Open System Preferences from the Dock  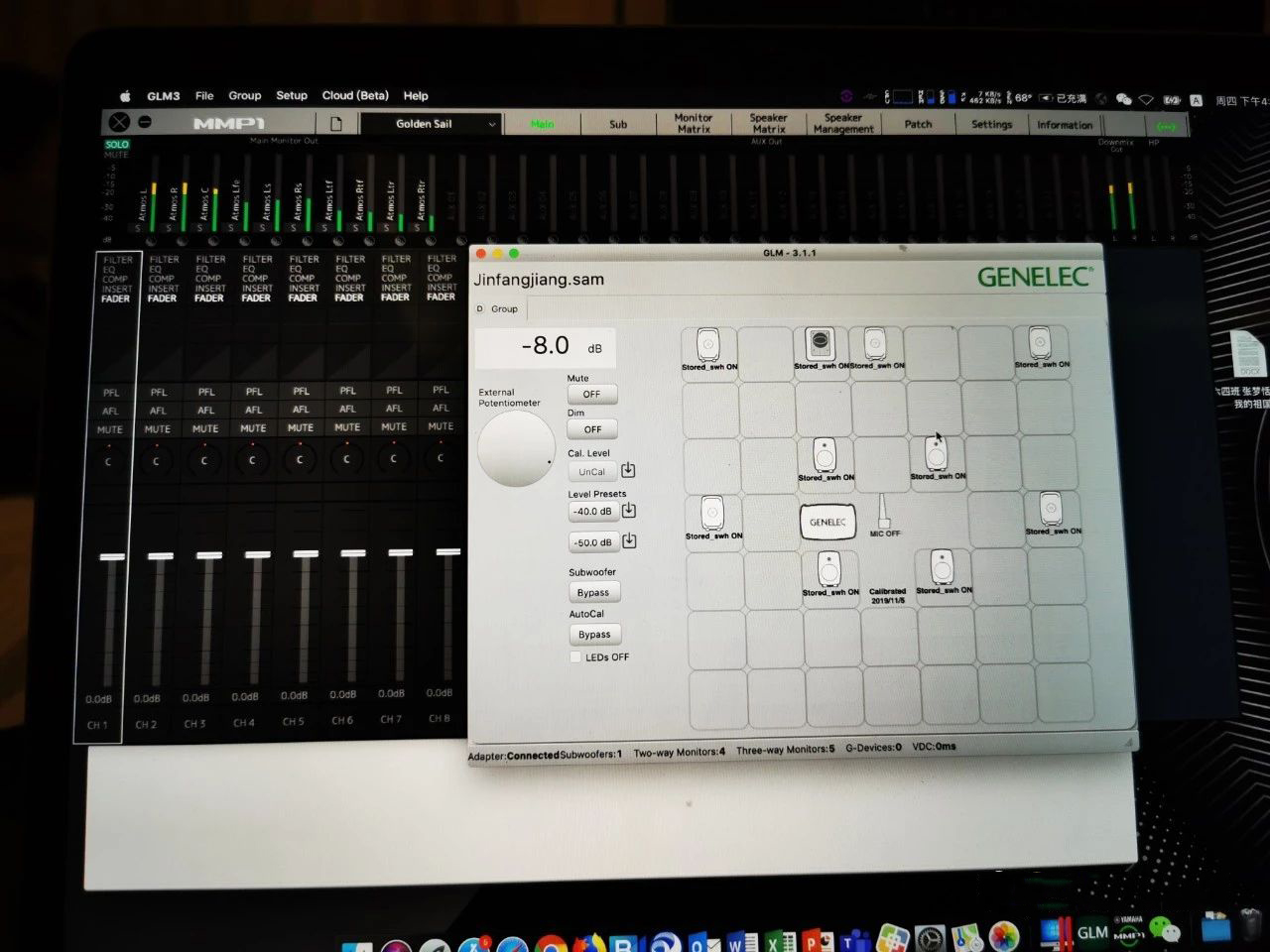point(930,938)
